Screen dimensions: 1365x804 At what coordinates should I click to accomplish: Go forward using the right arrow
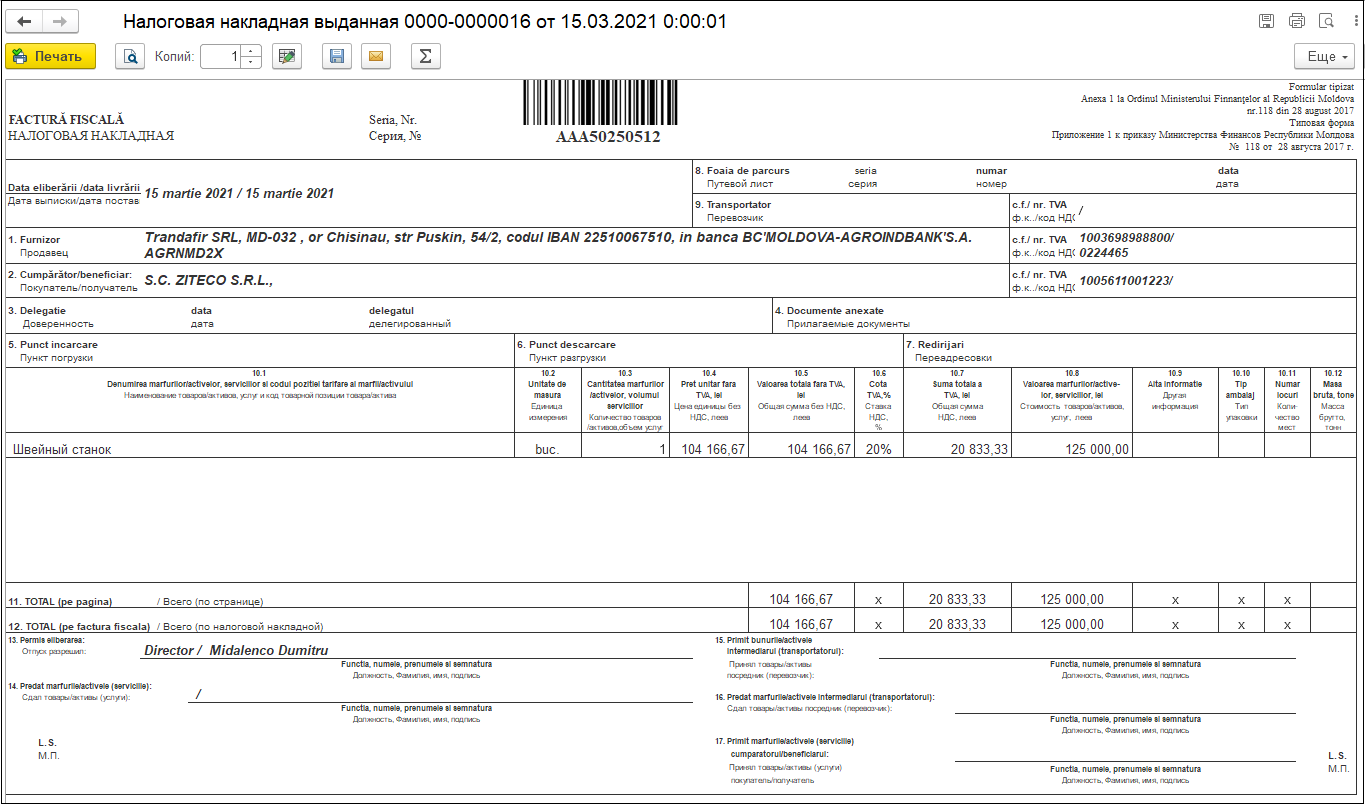click(60, 21)
